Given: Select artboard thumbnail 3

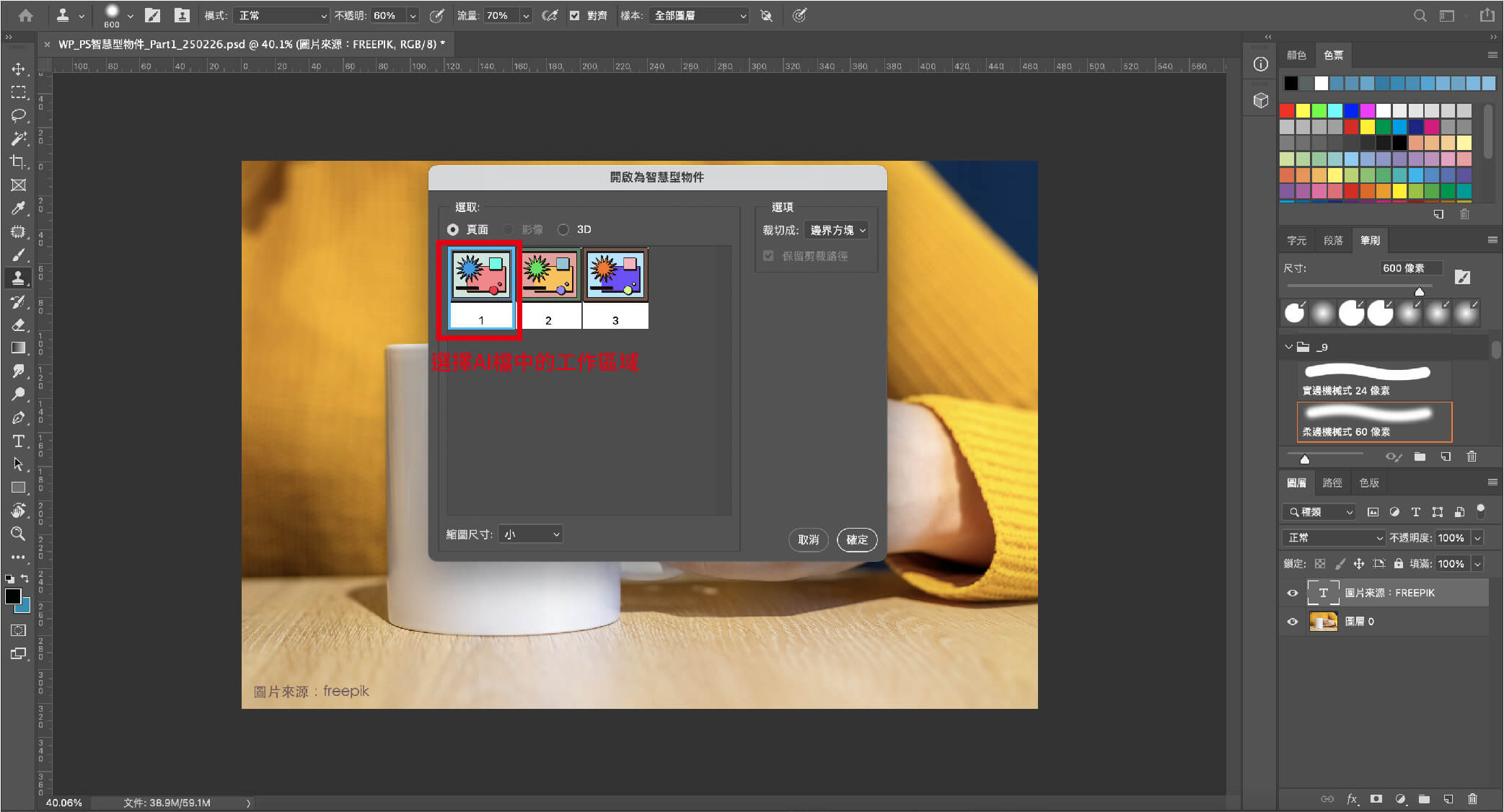Looking at the screenshot, I should 615,288.
